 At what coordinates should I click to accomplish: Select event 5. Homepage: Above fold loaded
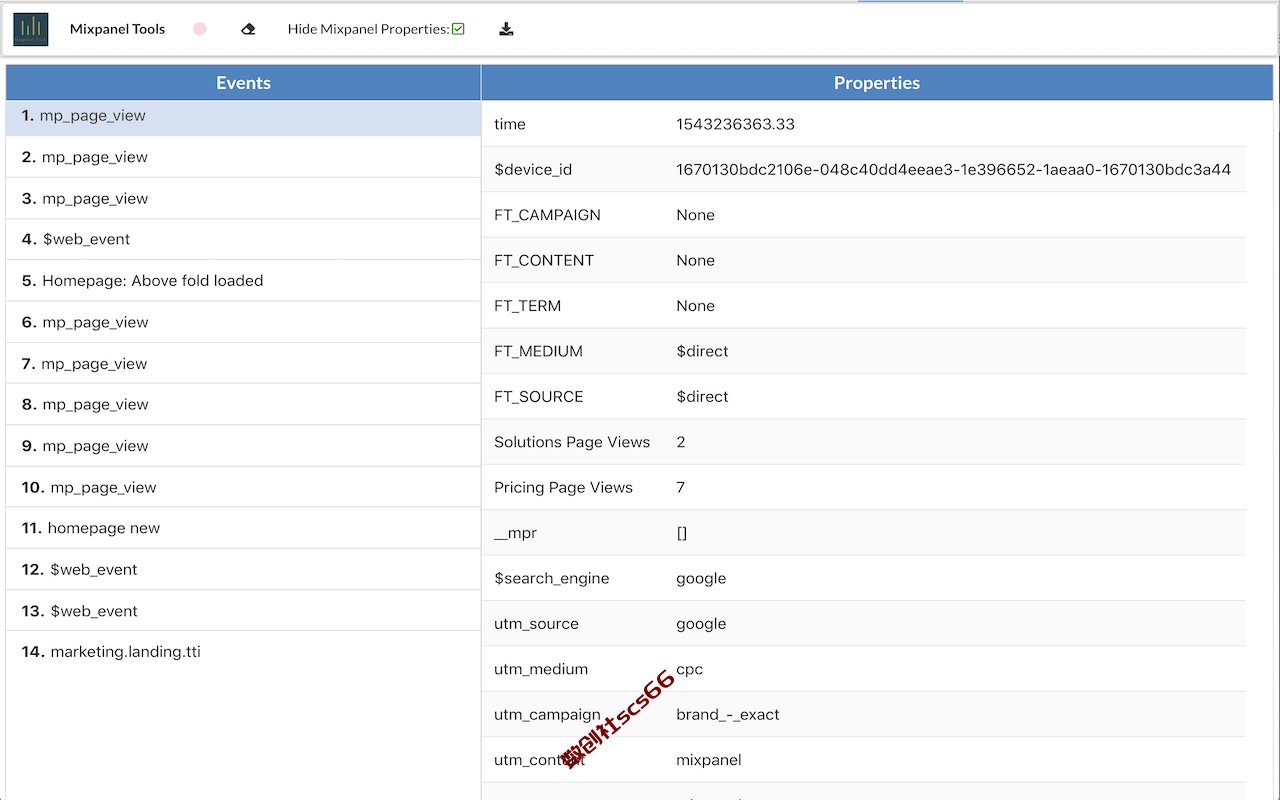(243, 281)
